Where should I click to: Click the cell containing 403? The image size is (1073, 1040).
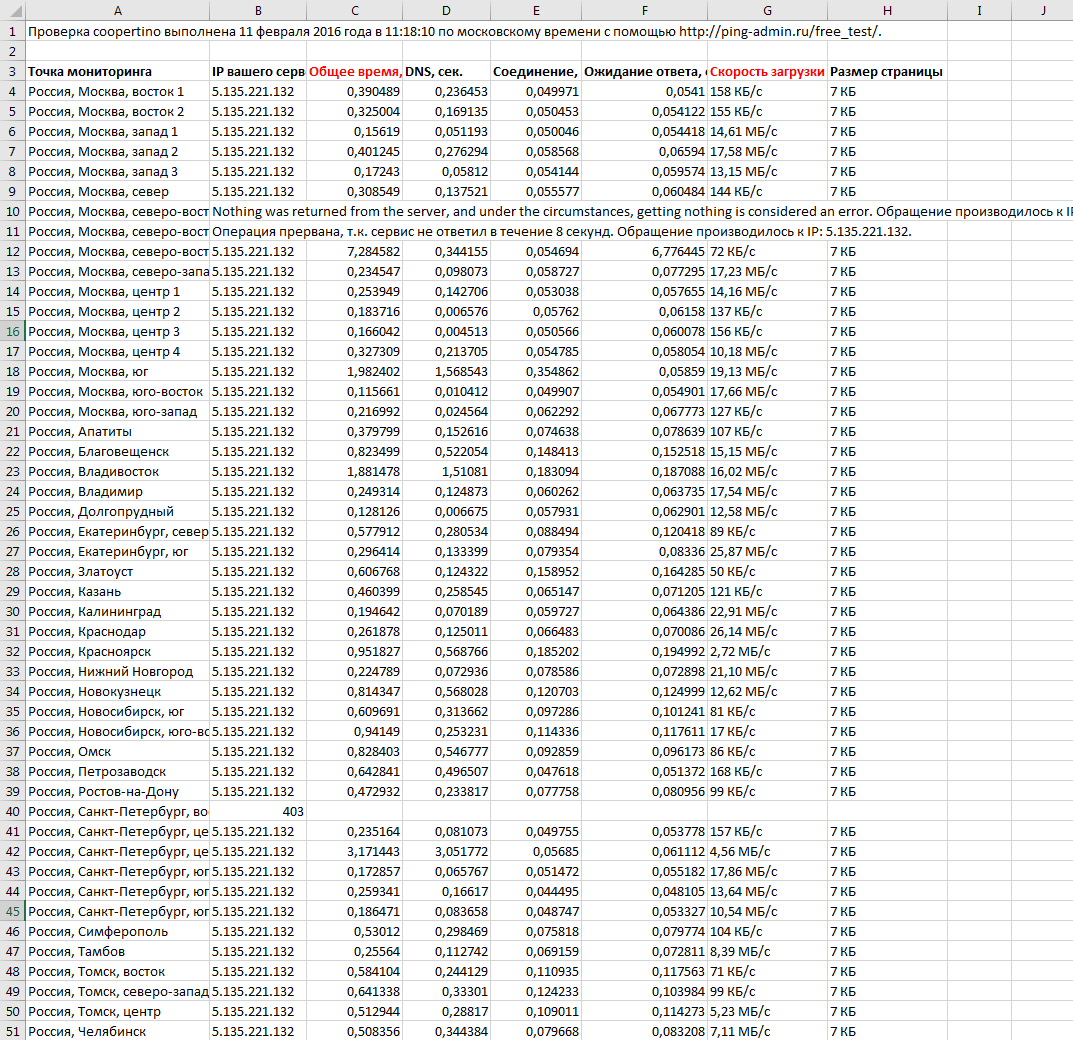coord(257,811)
